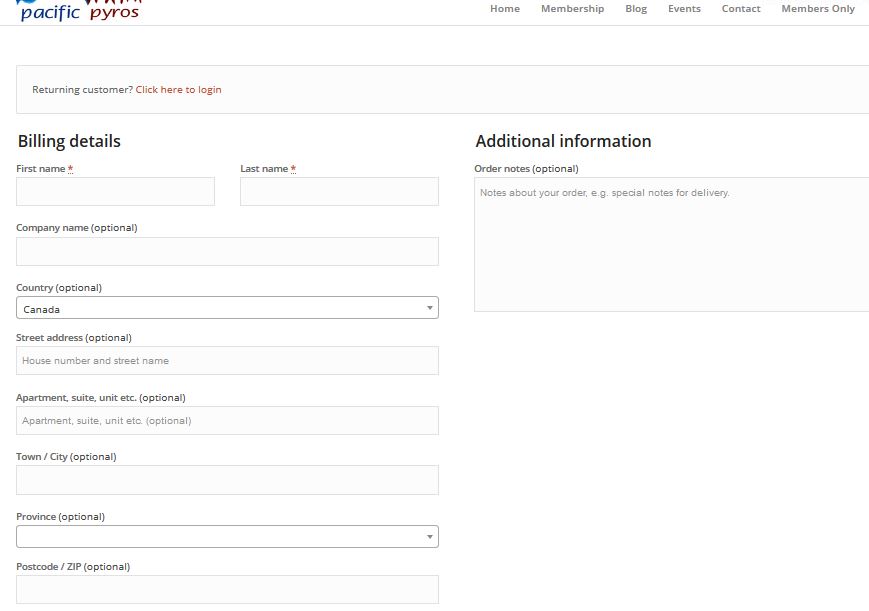The image size is (869, 611).
Task: Navigate to the Events page
Action: [684, 9]
